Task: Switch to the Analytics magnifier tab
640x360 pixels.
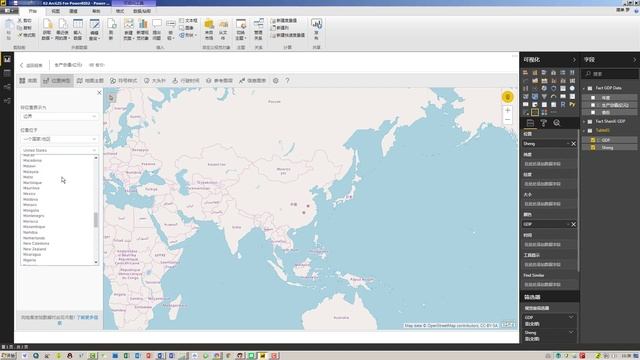Action: click(x=557, y=123)
